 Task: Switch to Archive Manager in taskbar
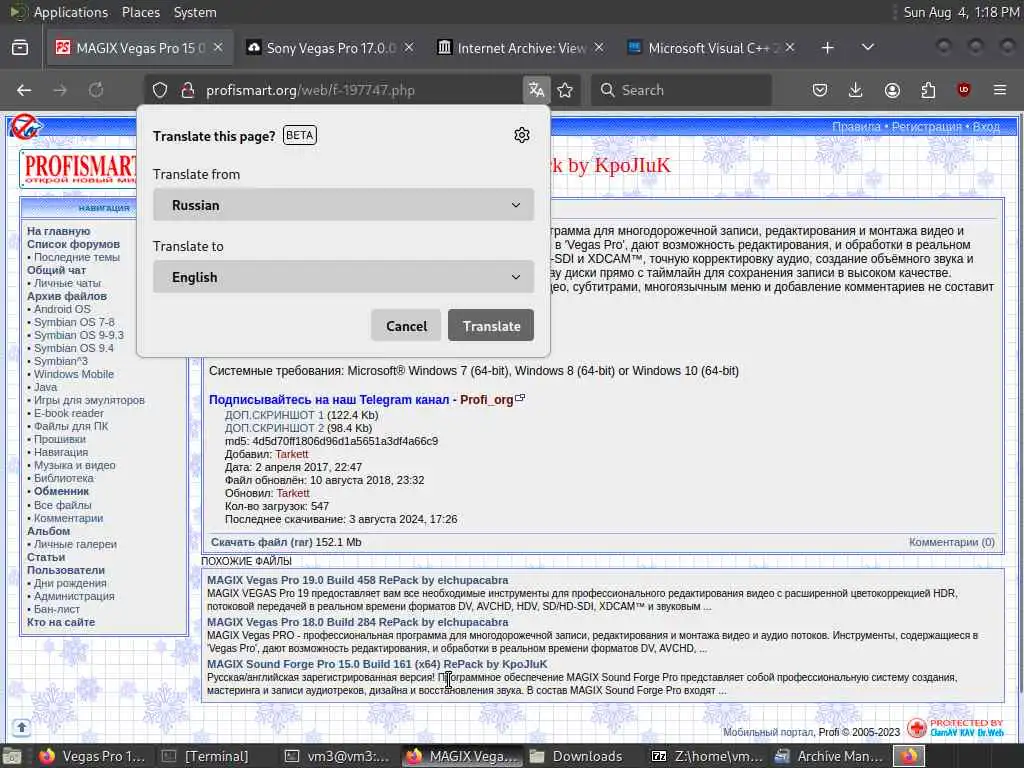[x=828, y=756]
